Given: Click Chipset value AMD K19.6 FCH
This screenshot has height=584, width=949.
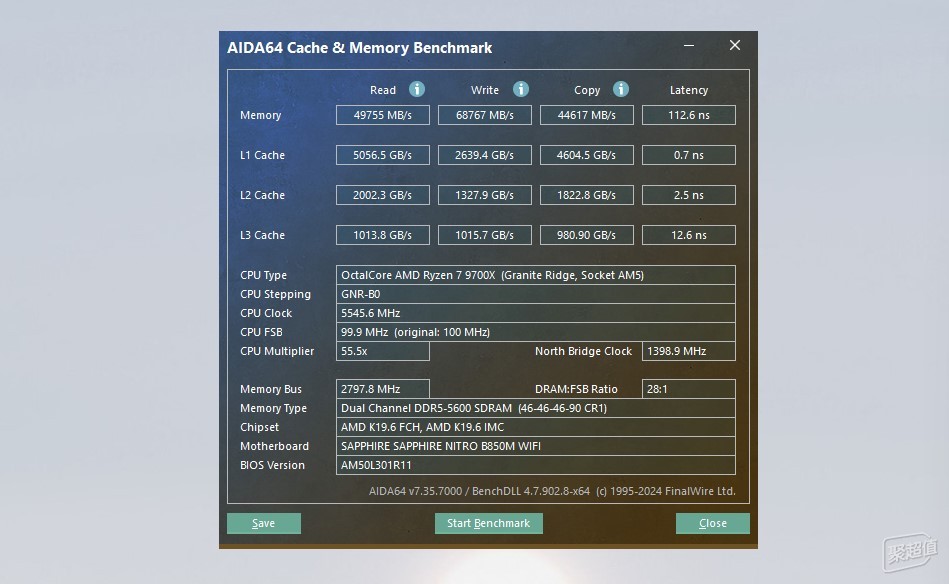Looking at the screenshot, I should pos(536,427).
